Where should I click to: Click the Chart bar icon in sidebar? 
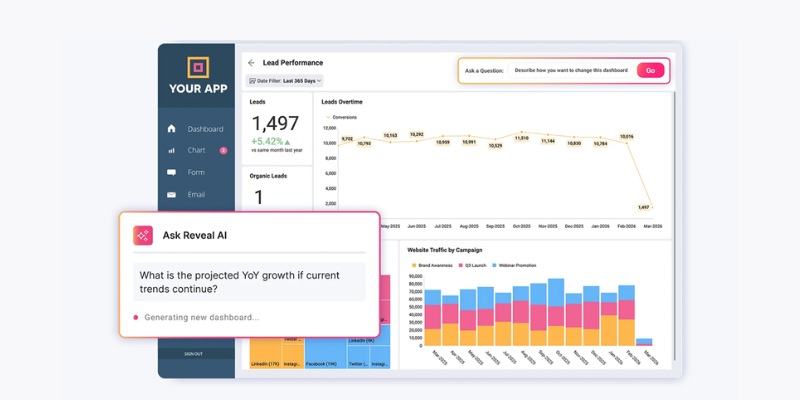171,151
